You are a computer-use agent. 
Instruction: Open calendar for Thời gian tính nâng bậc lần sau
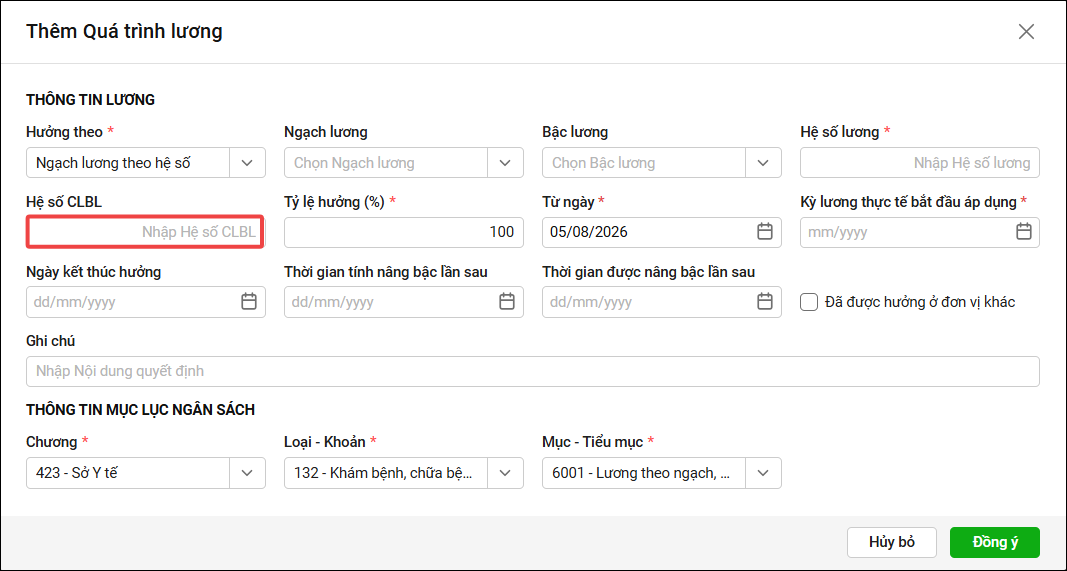coord(507,301)
